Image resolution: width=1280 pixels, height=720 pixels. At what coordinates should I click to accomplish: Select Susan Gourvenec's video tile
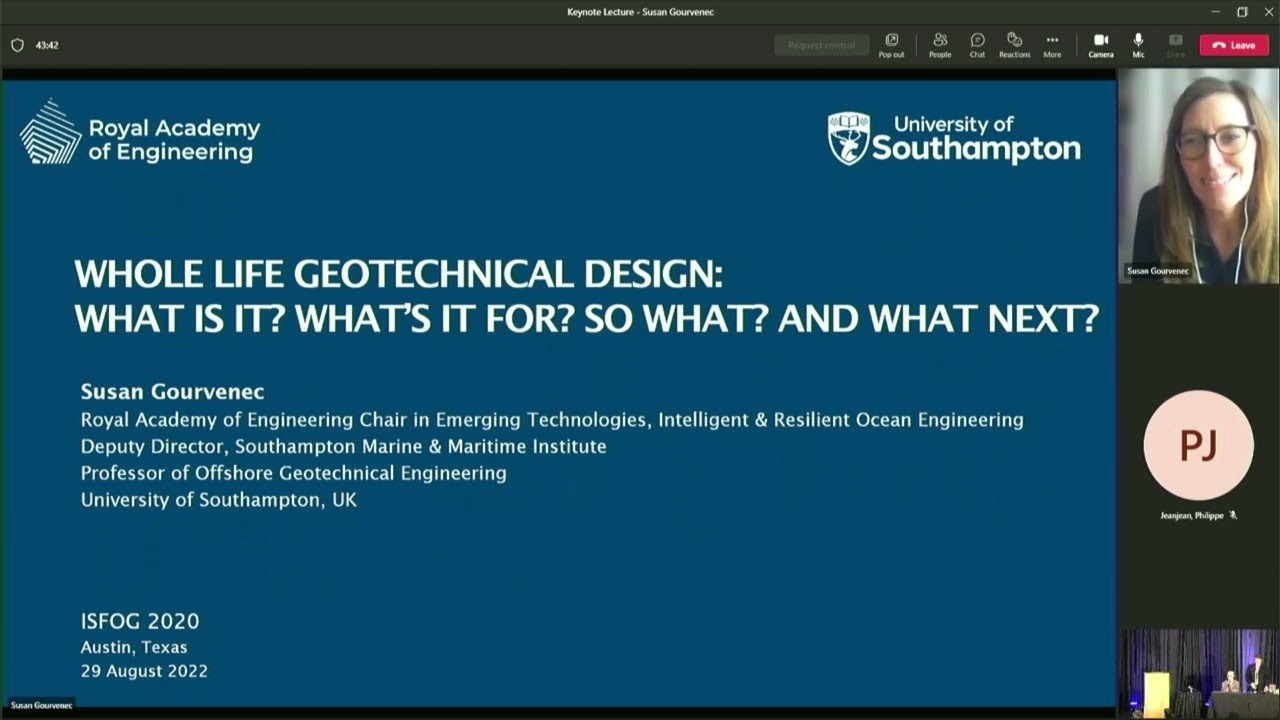[1198, 176]
